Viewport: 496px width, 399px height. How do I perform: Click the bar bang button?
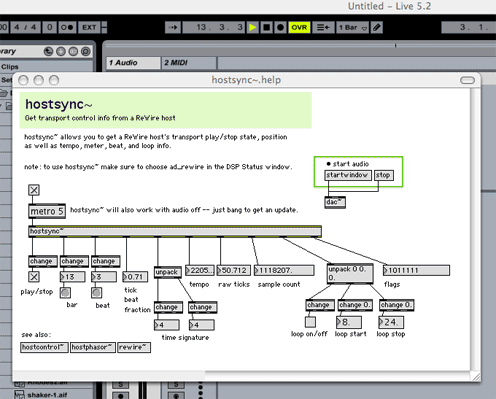point(65,293)
